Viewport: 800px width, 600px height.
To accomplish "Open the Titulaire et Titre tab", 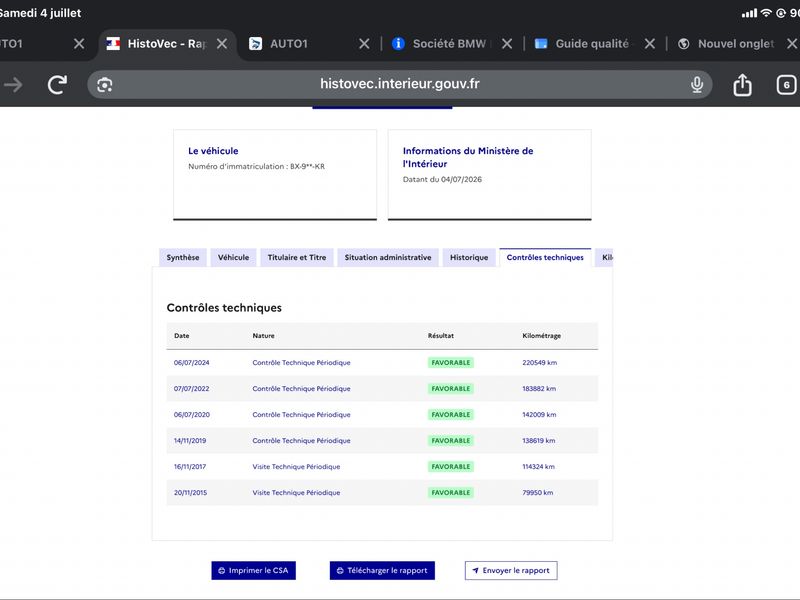I will click(x=297, y=258).
